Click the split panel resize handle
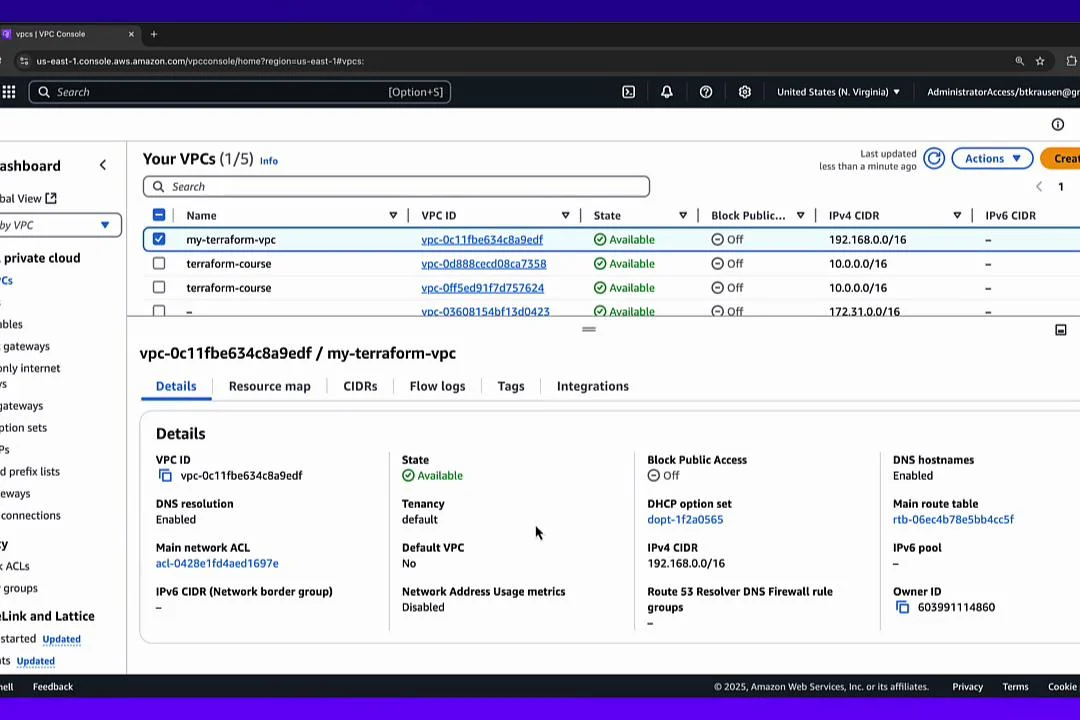The image size is (1080, 720). (589, 329)
